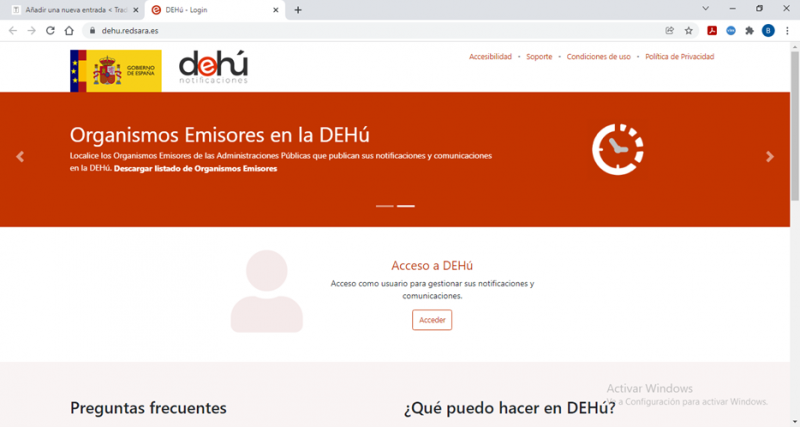
Task: Switch to Añadir una nueva entrada tab
Action: tap(75, 10)
